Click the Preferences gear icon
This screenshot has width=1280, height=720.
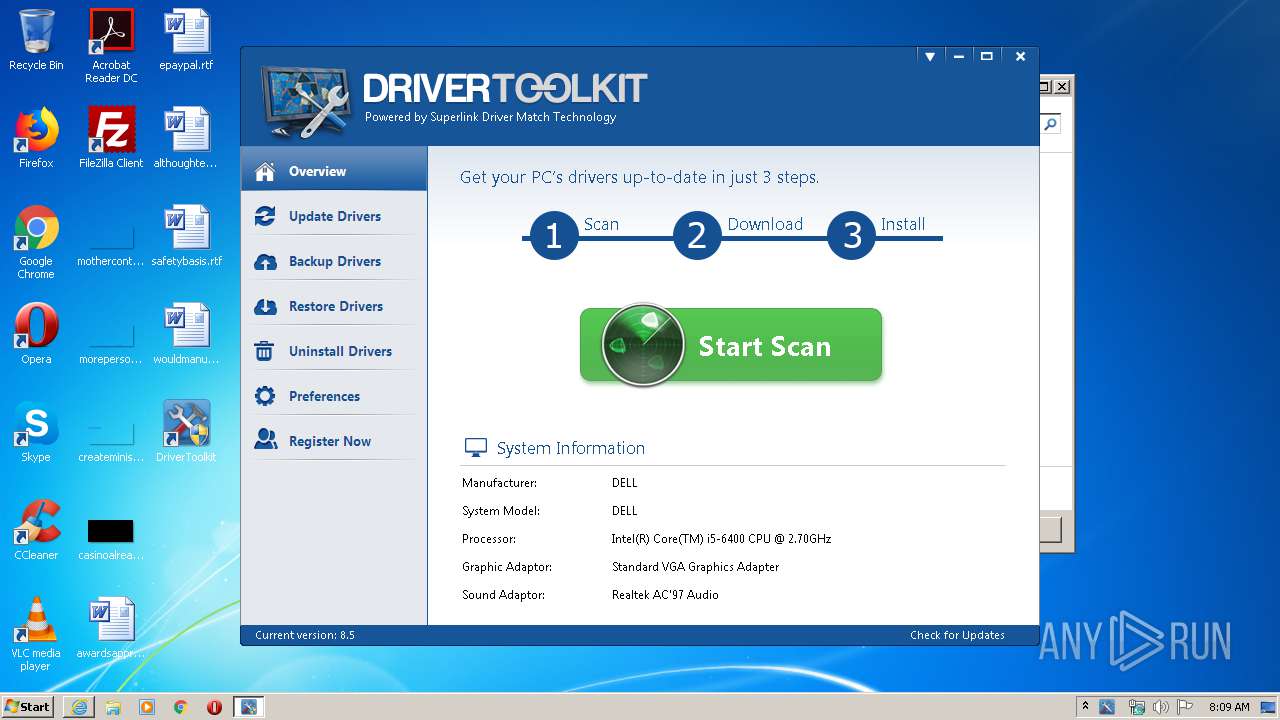click(265, 396)
